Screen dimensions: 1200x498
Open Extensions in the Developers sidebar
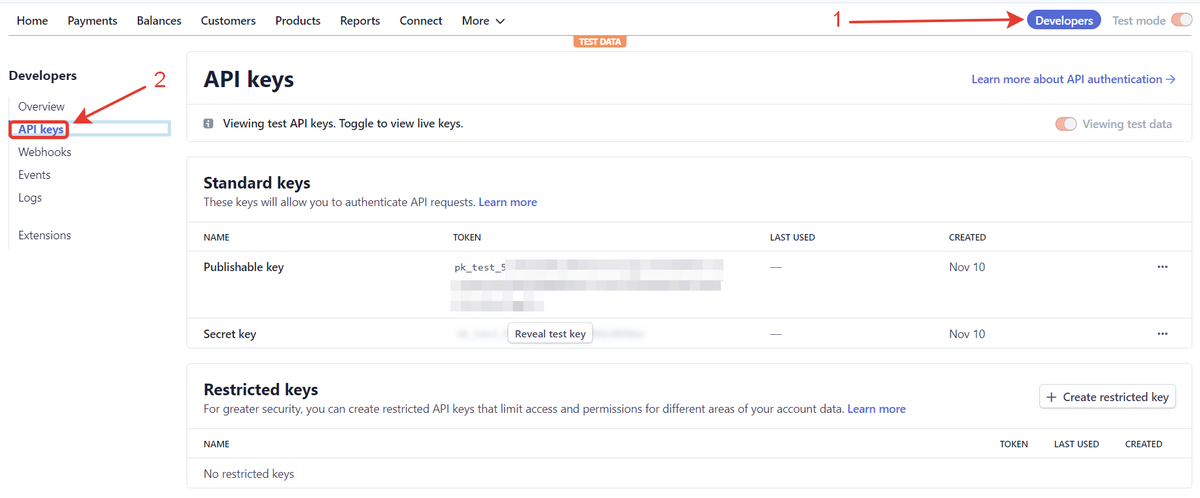pos(45,235)
